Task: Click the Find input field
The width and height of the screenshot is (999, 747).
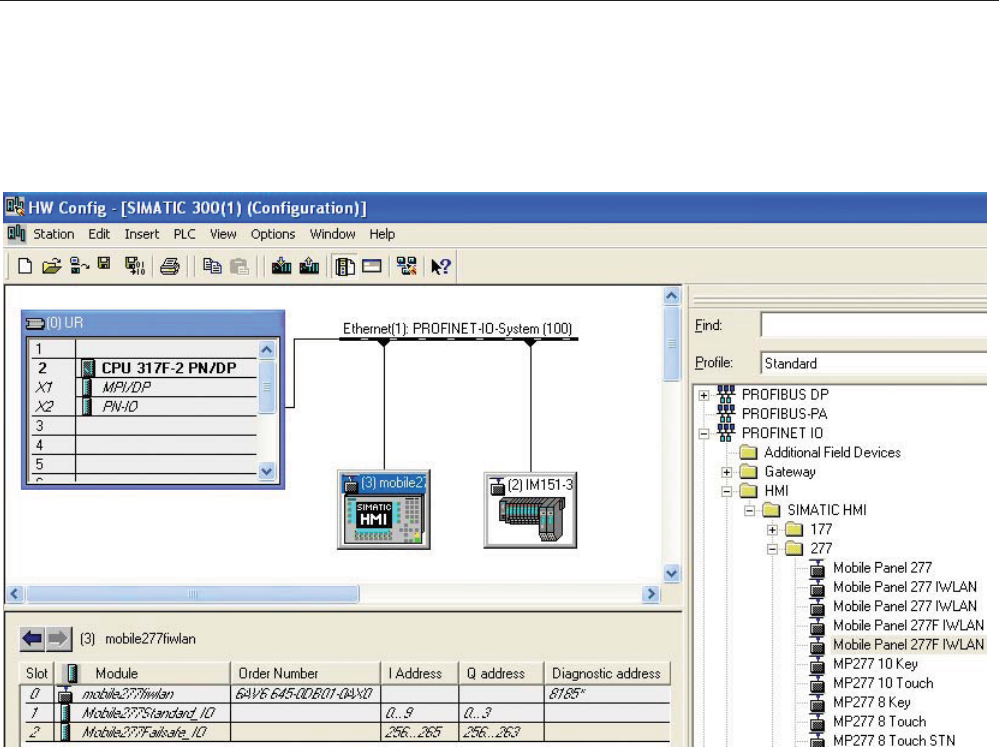Action: click(873, 325)
